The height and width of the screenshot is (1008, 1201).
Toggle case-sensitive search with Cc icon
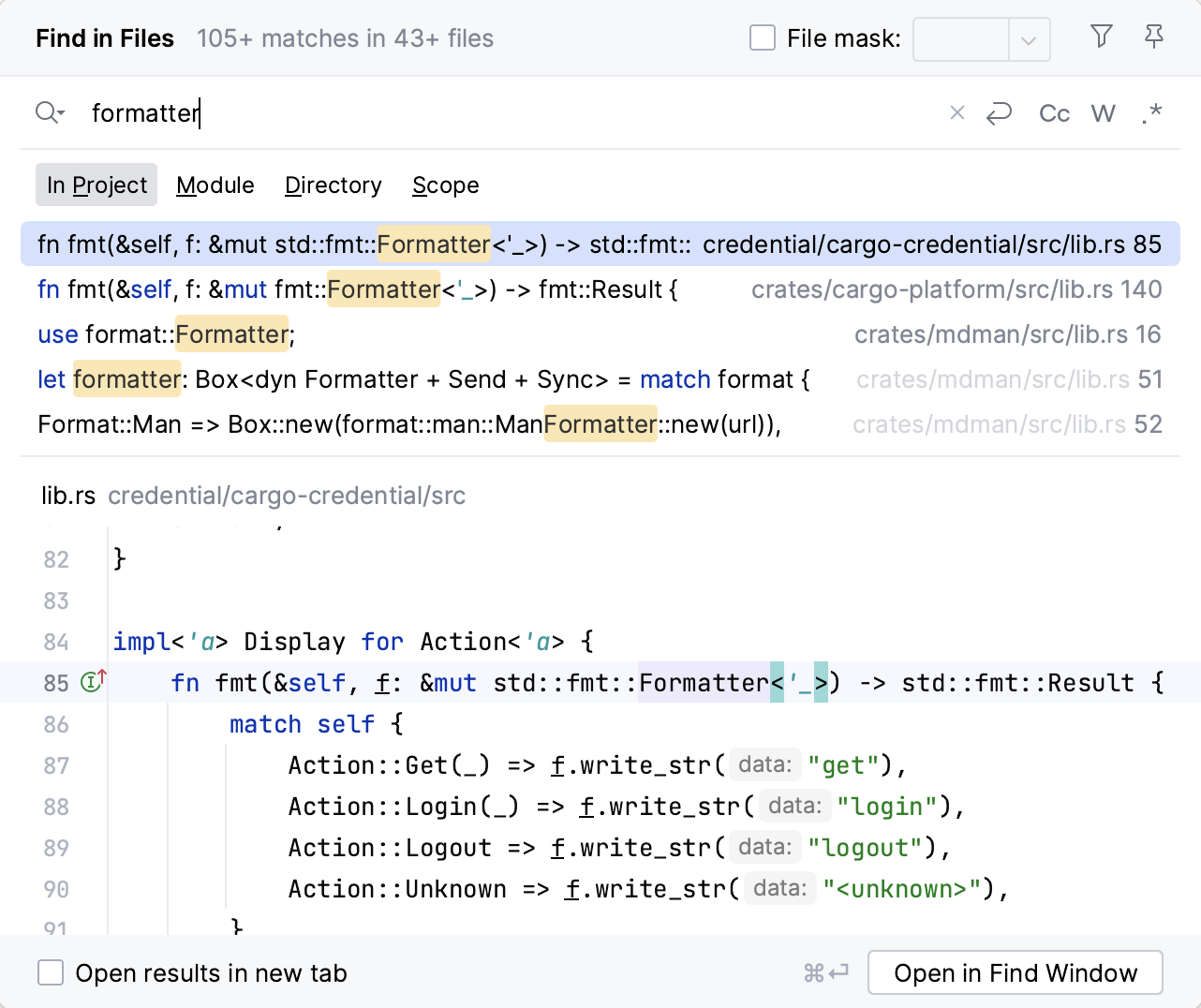[1054, 112]
